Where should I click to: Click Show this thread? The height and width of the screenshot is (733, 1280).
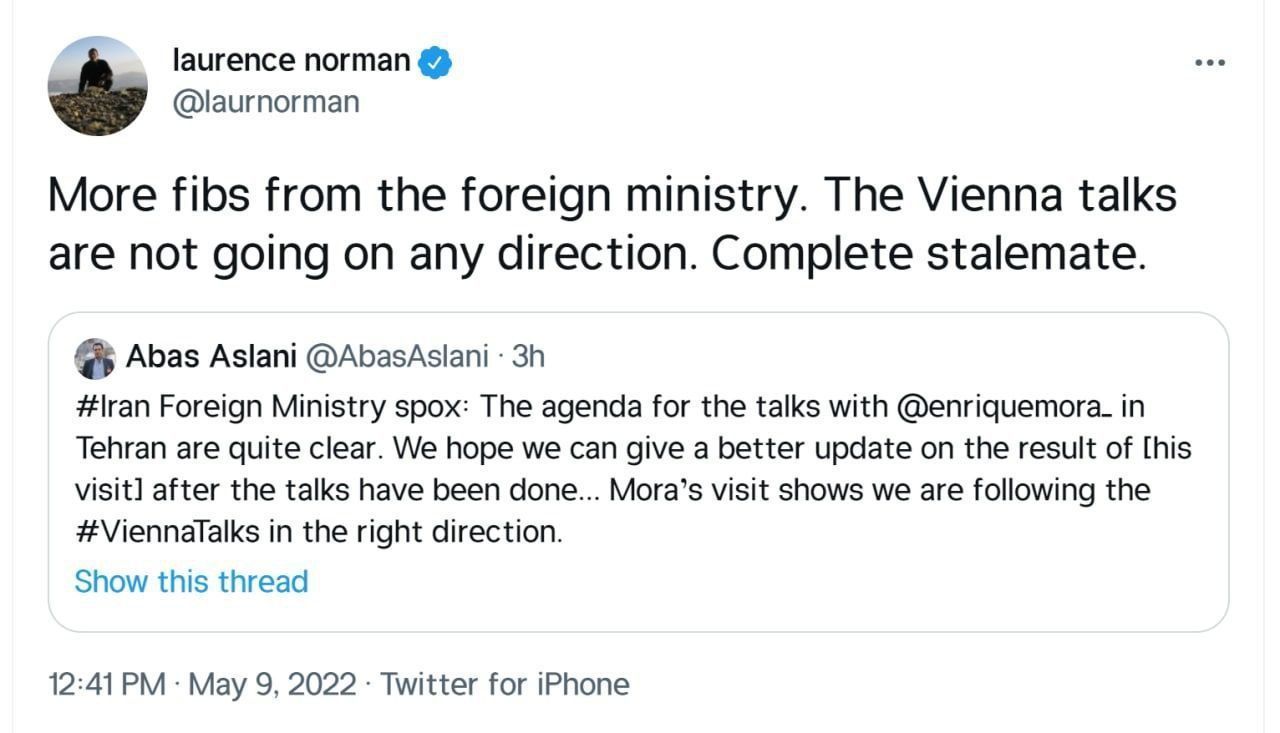click(x=191, y=582)
